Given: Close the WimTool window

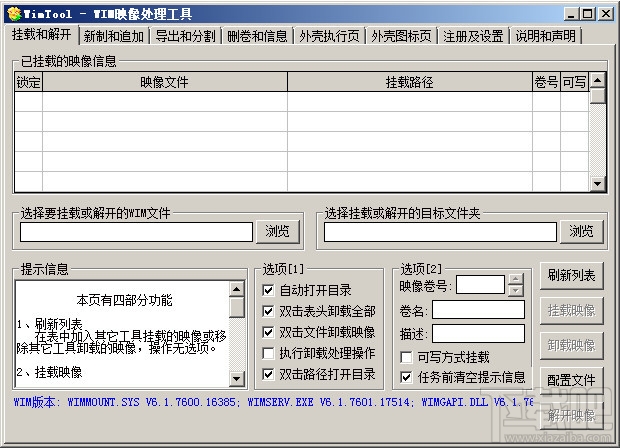Looking at the screenshot, I should pyautogui.click(x=606, y=14).
